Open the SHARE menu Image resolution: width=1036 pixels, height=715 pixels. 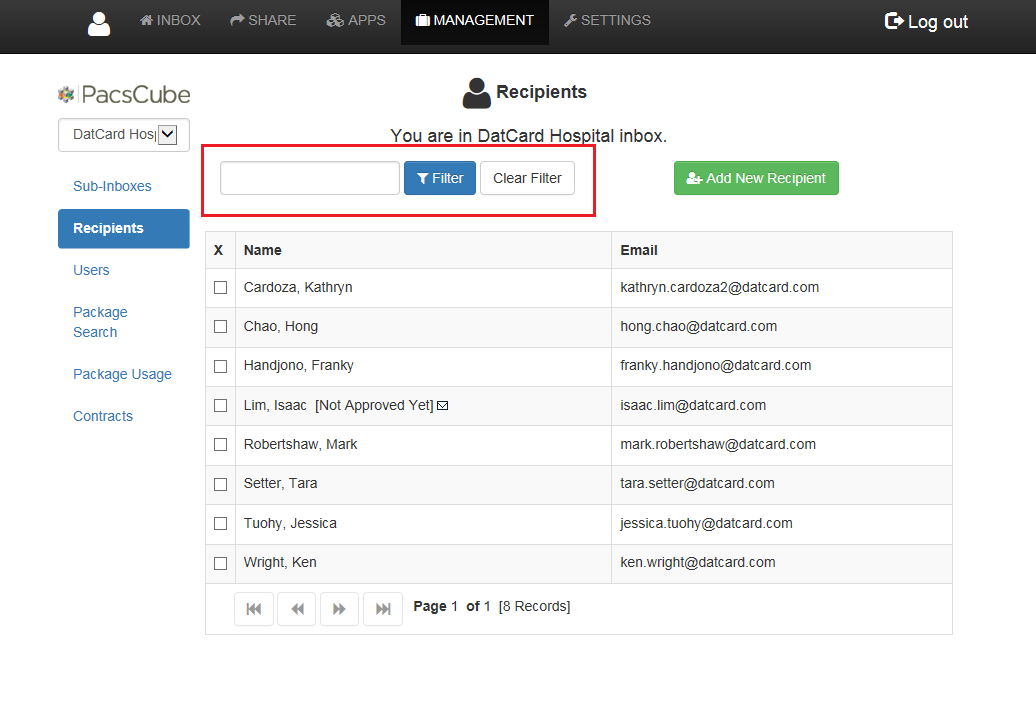[263, 20]
